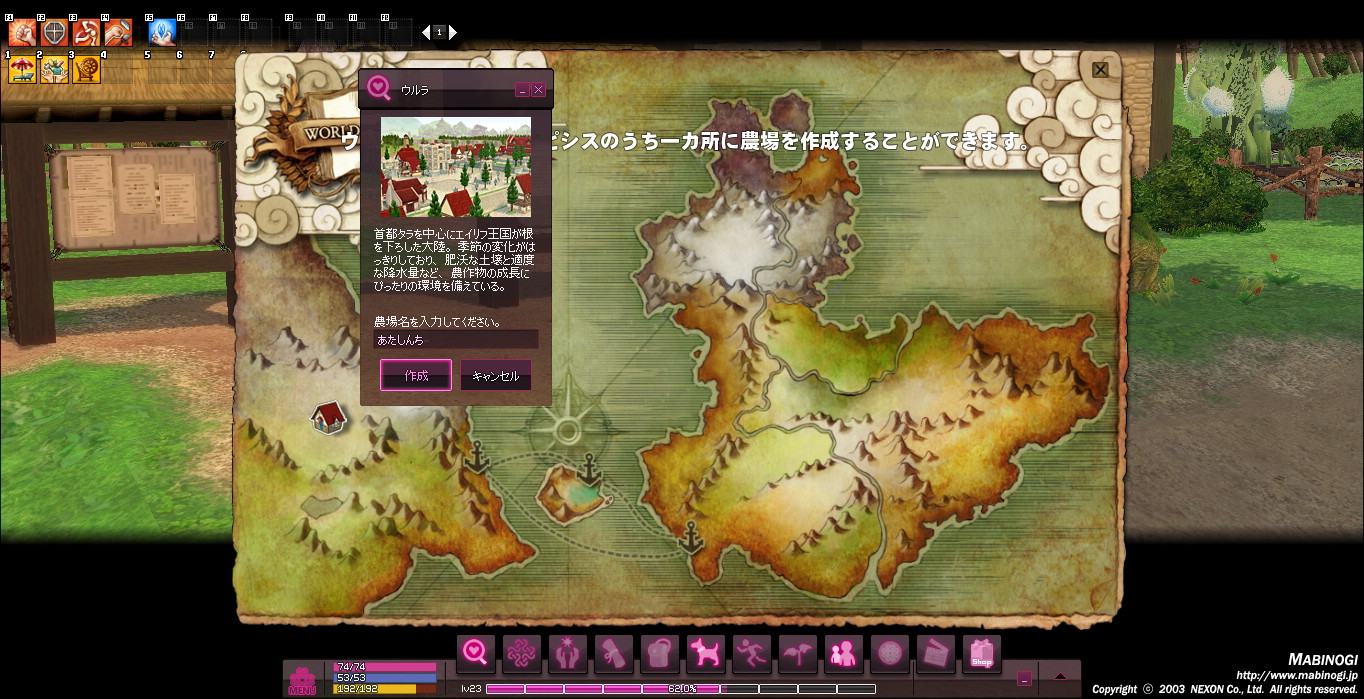Open the Celtic knot icon in bottom toolbar

[x=522, y=653]
